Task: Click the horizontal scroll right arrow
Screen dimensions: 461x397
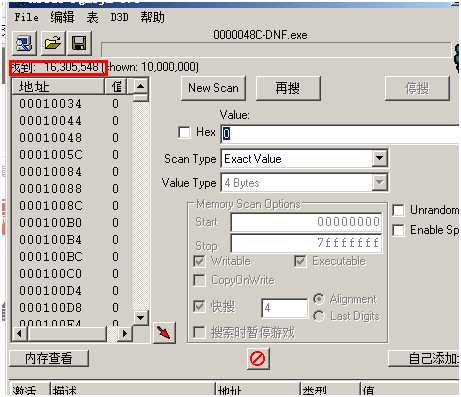Action: (x=125, y=334)
